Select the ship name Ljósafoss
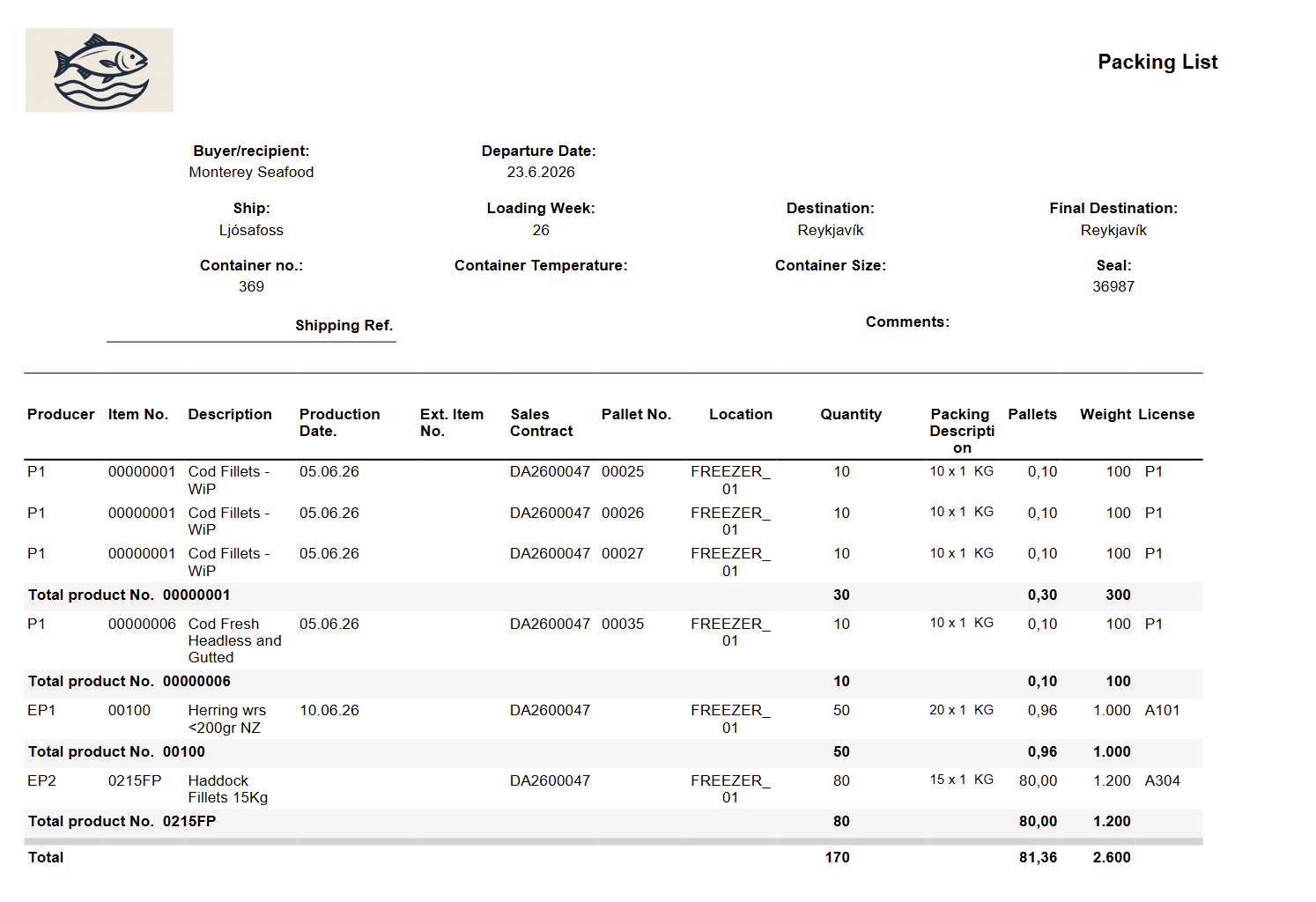The image size is (1316, 902). (251, 230)
